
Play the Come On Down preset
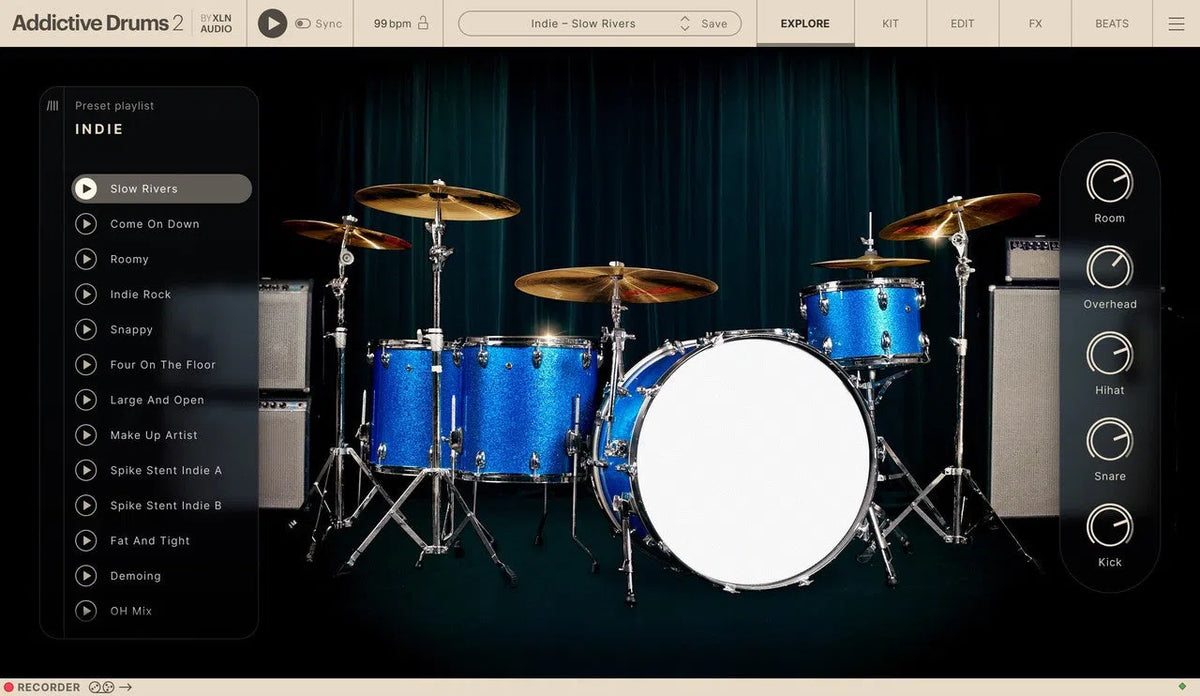tap(86, 223)
